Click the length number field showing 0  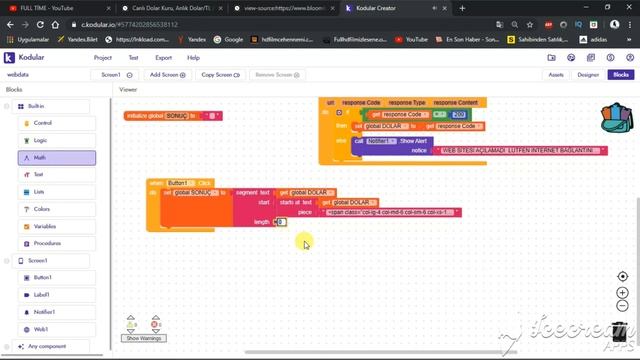point(281,222)
